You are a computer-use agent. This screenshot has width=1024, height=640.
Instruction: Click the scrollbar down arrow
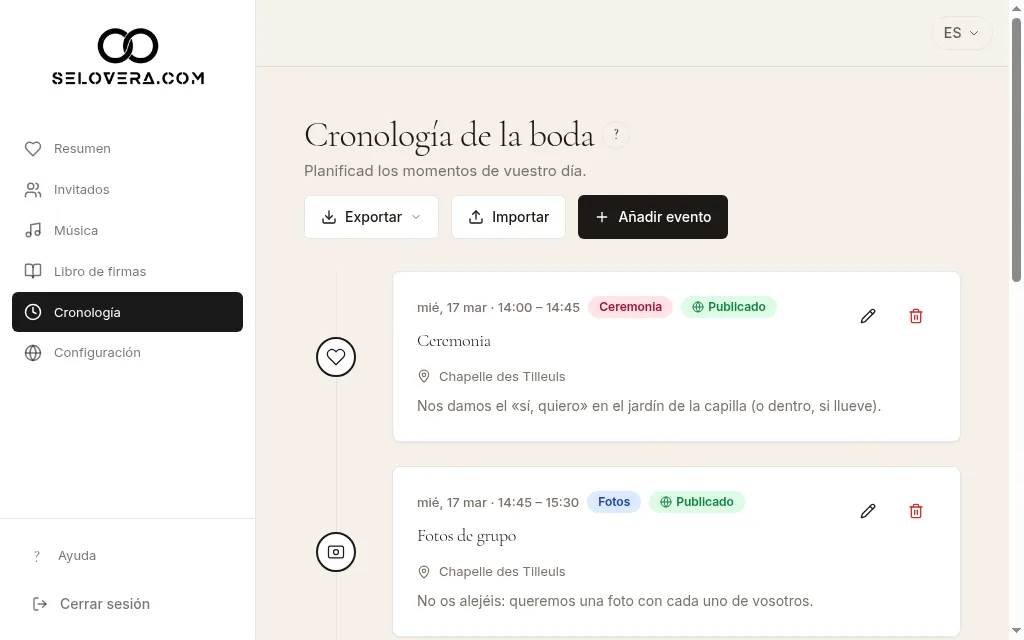[1016, 633]
